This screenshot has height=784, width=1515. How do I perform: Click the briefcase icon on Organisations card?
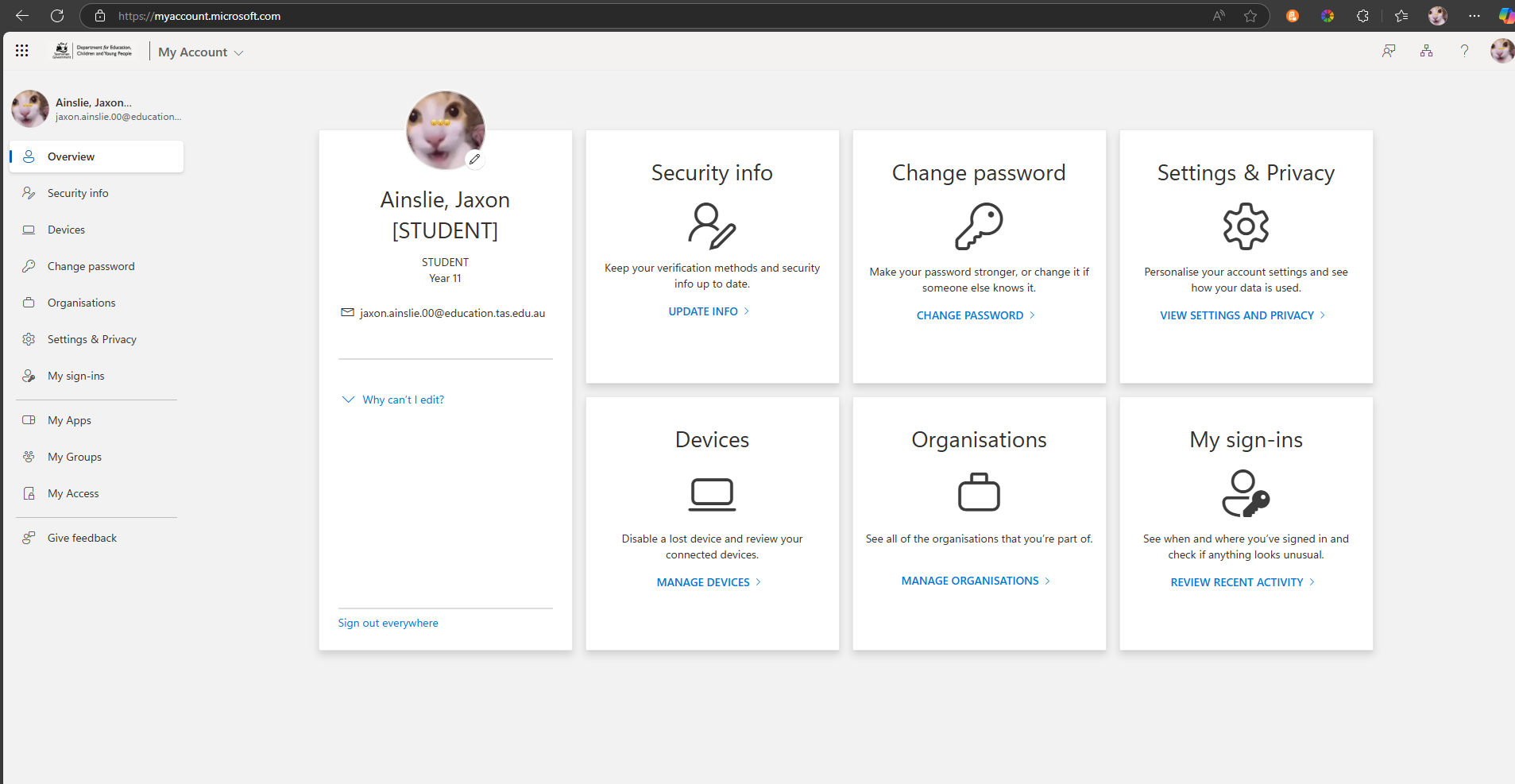tap(979, 492)
